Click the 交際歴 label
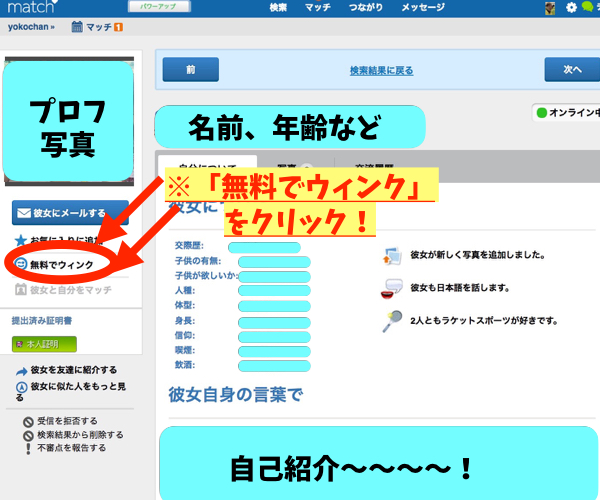Screen dimensions: 600x500 tap(189, 245)
